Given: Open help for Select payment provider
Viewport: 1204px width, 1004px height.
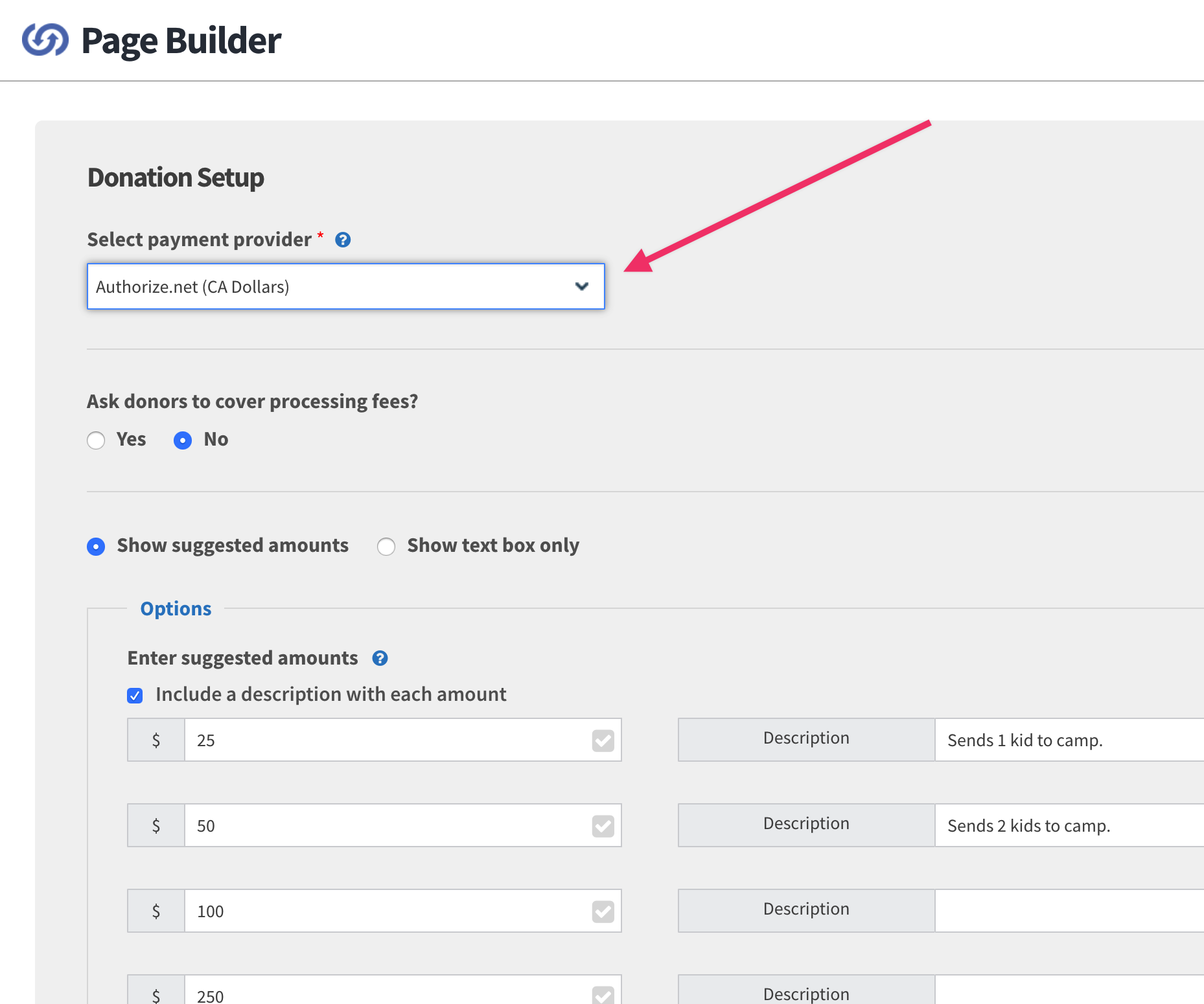Looking at the screenshot, I should 343,240.
